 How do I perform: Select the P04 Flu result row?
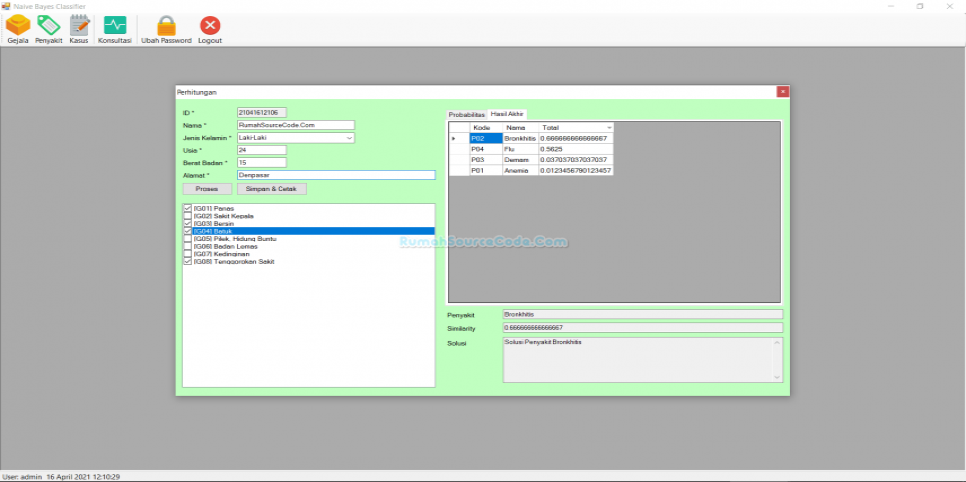click(x=540, y=149)
